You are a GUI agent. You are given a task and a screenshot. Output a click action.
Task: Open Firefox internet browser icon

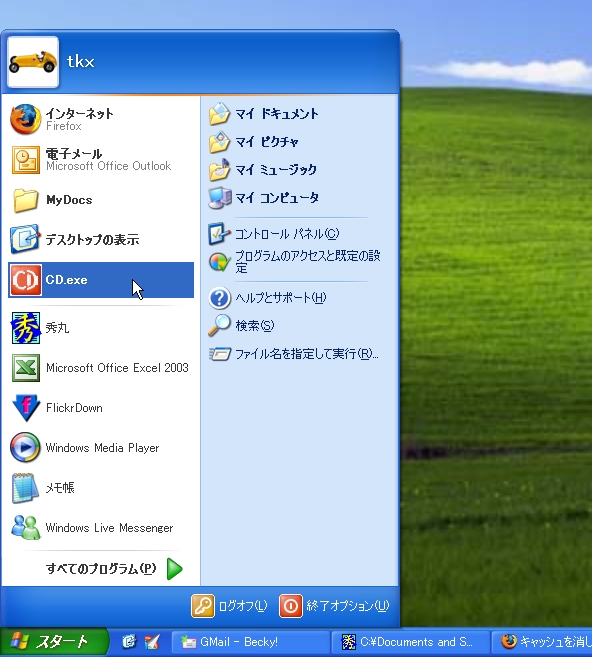click(x=25, y=119)
